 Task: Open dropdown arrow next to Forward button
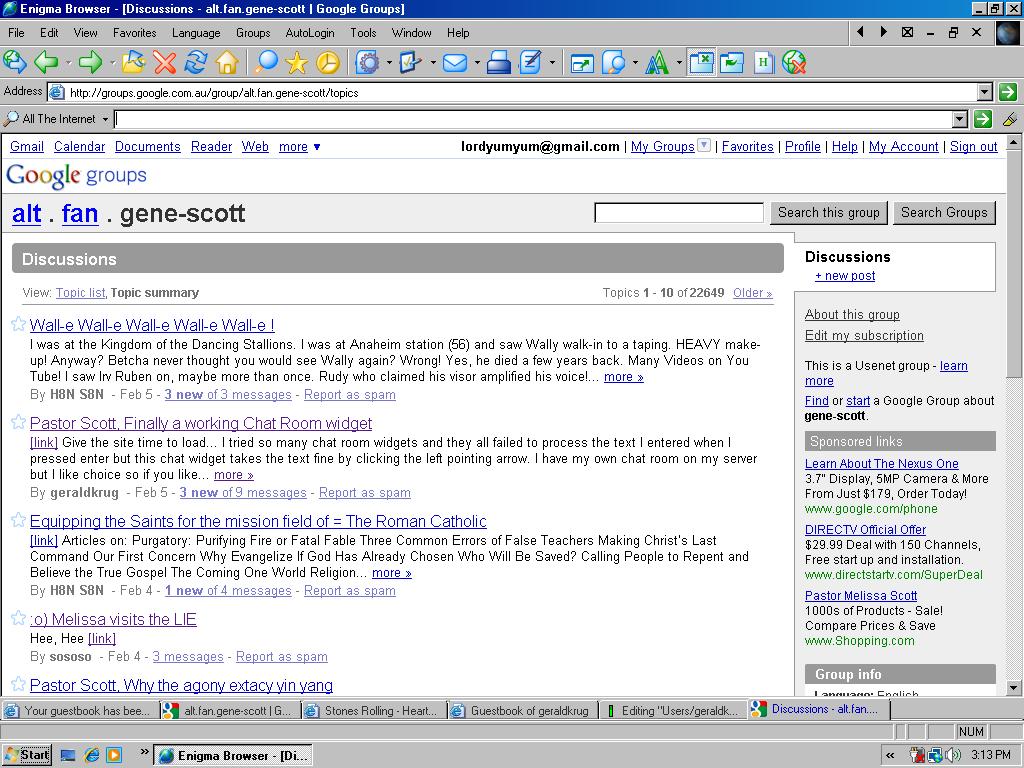point(112,63)
